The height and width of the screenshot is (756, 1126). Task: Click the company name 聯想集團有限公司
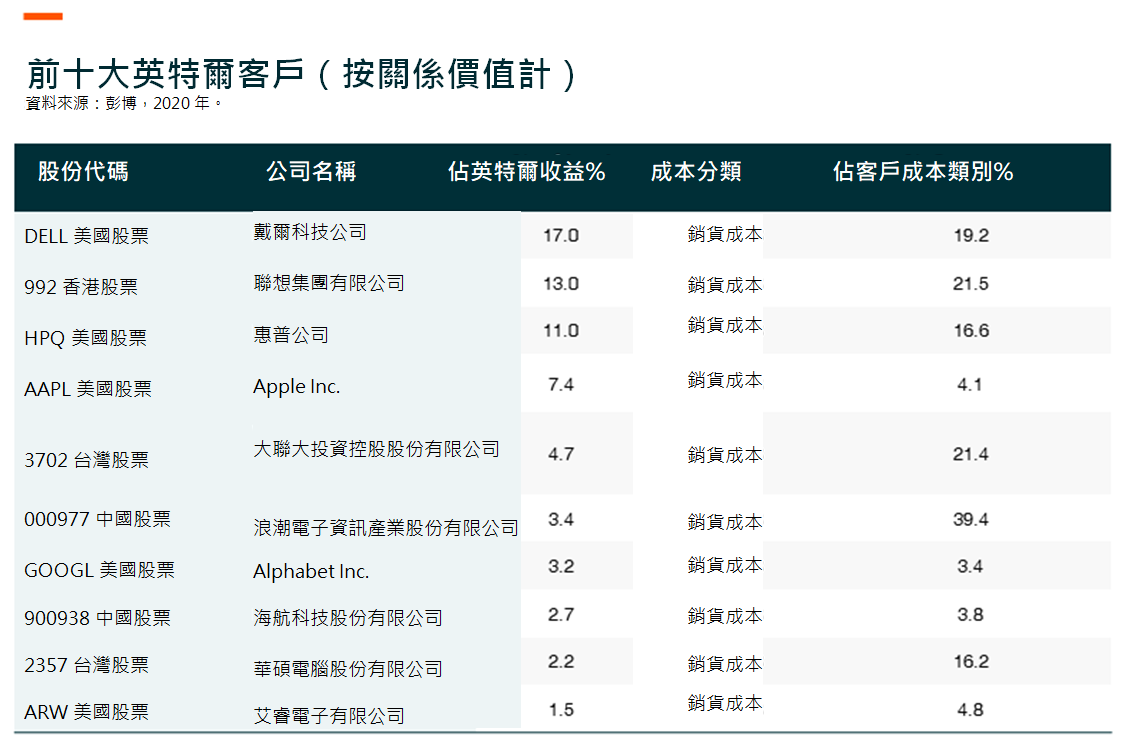pyautogui.click(x=329, y=283)
